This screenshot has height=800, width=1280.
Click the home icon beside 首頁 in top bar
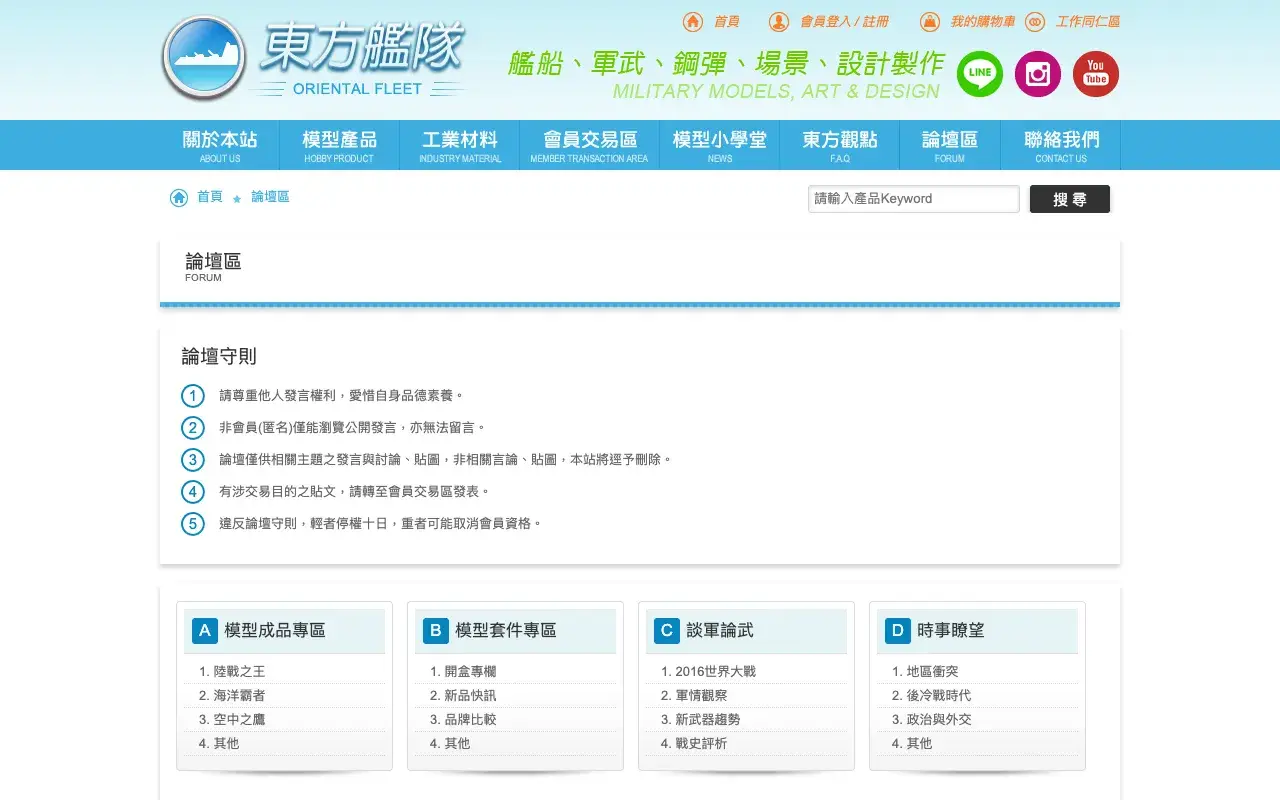(693, 22)
